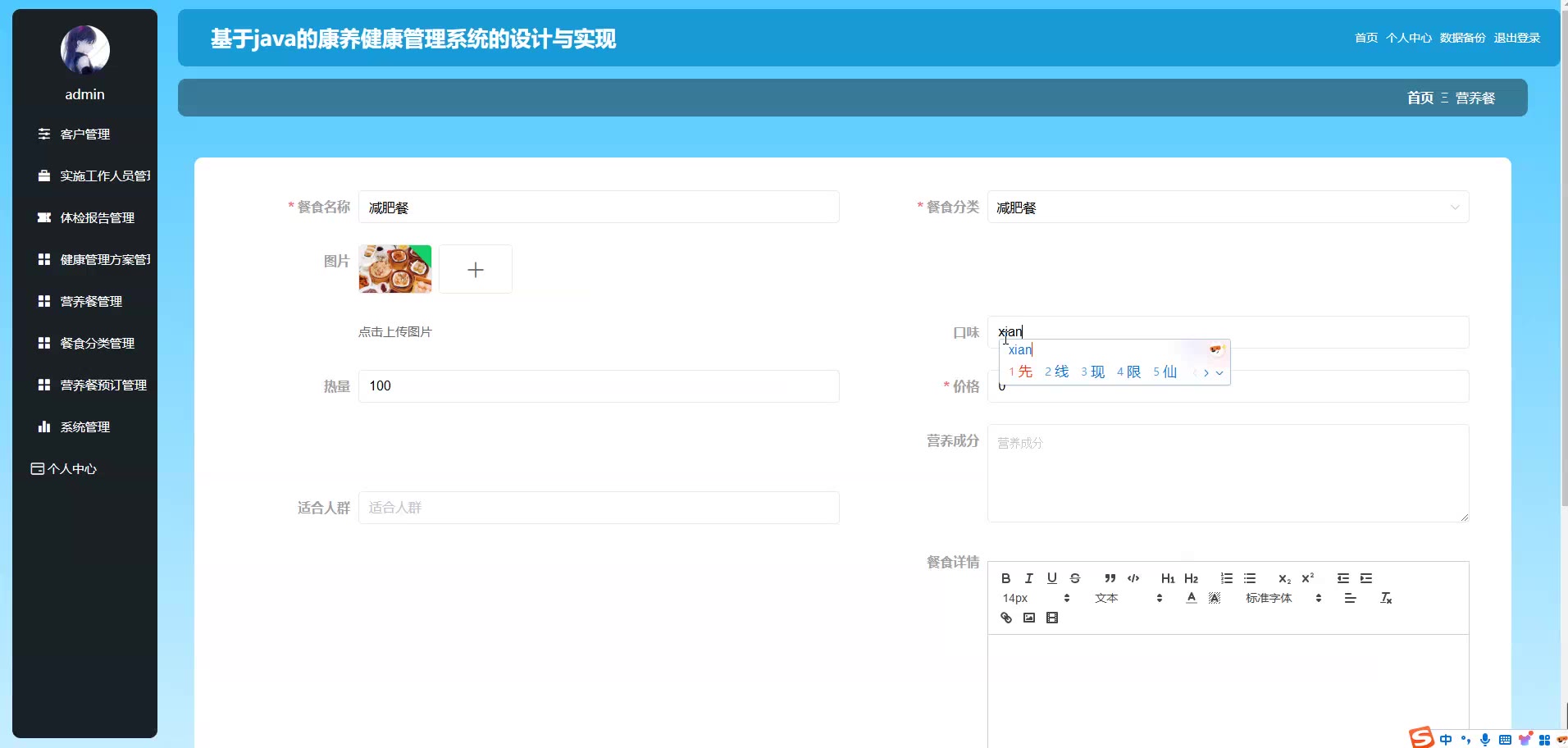Focus the 适合人群 input field

[x=599, y=508]
